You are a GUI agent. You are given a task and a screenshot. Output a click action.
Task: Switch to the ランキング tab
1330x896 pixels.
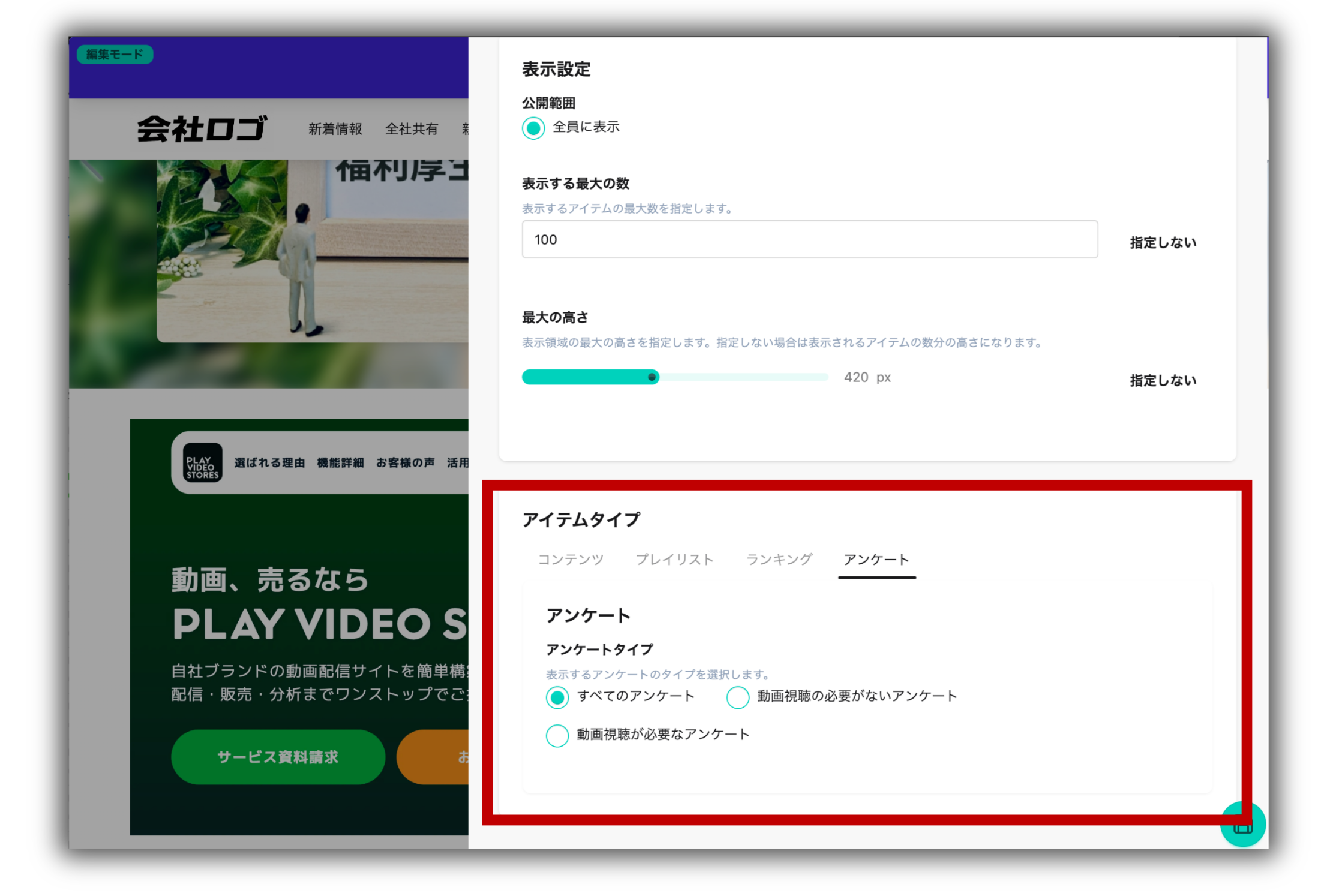(x=779, y=560)
